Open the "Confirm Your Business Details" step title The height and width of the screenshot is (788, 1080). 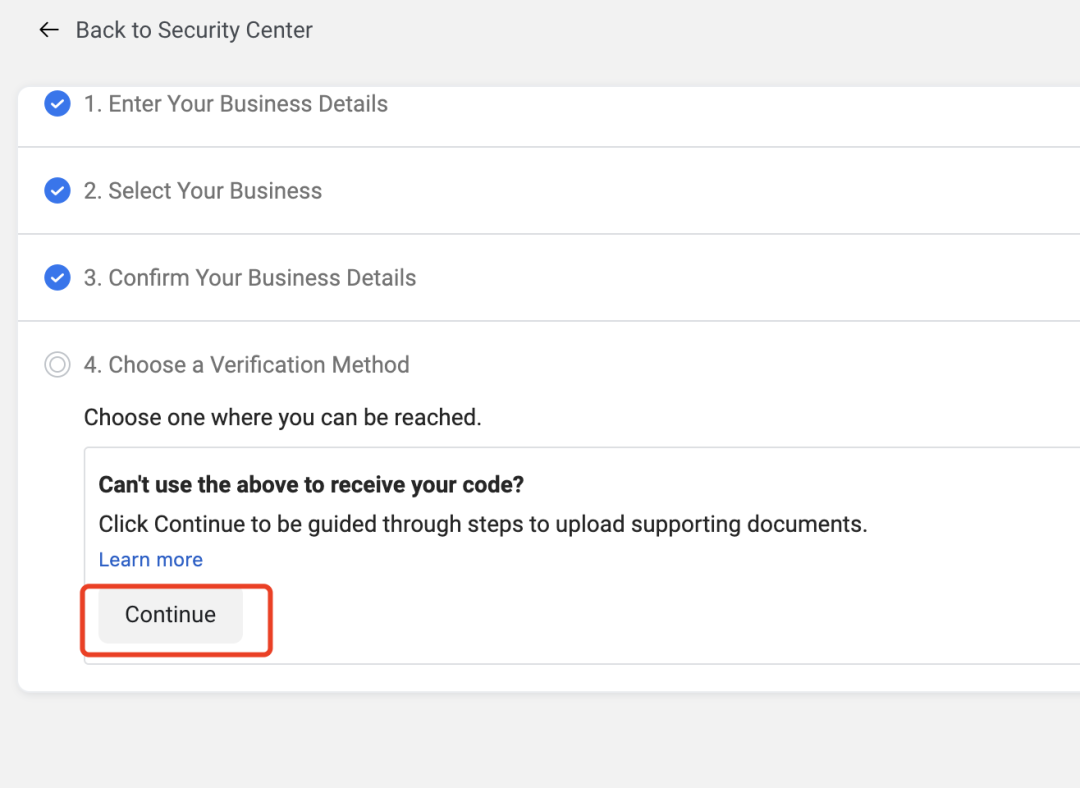pyautogui.click(x=250, y=278)
